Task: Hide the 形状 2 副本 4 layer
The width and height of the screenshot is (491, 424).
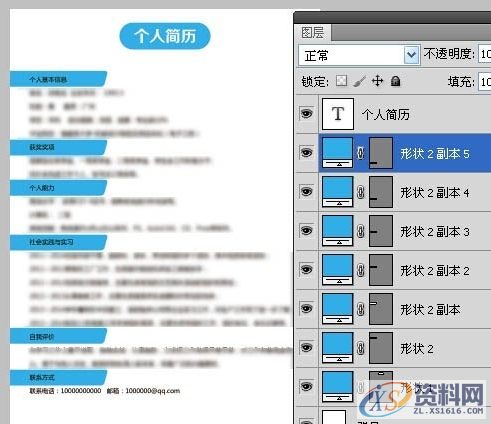Action: coord(307,192)
